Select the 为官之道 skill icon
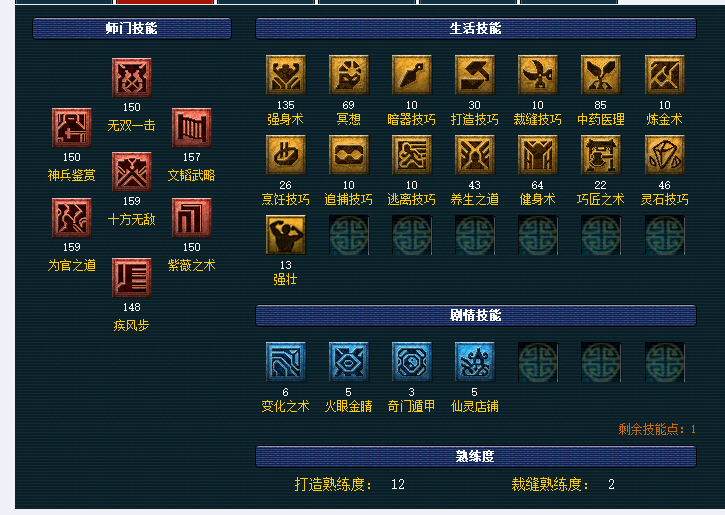 click(x=72, y=218)
